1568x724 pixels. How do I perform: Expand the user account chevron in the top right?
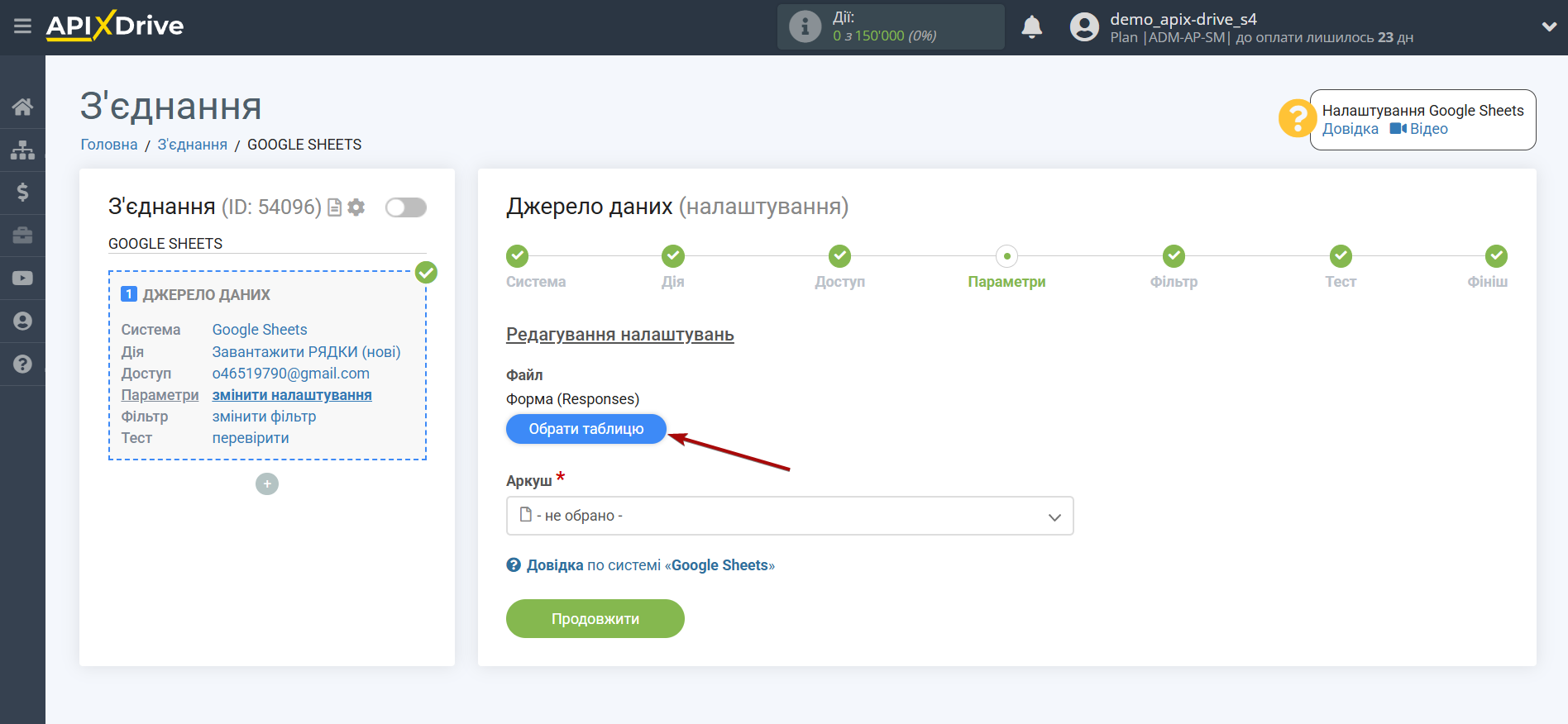click(x=1549, y=26)
